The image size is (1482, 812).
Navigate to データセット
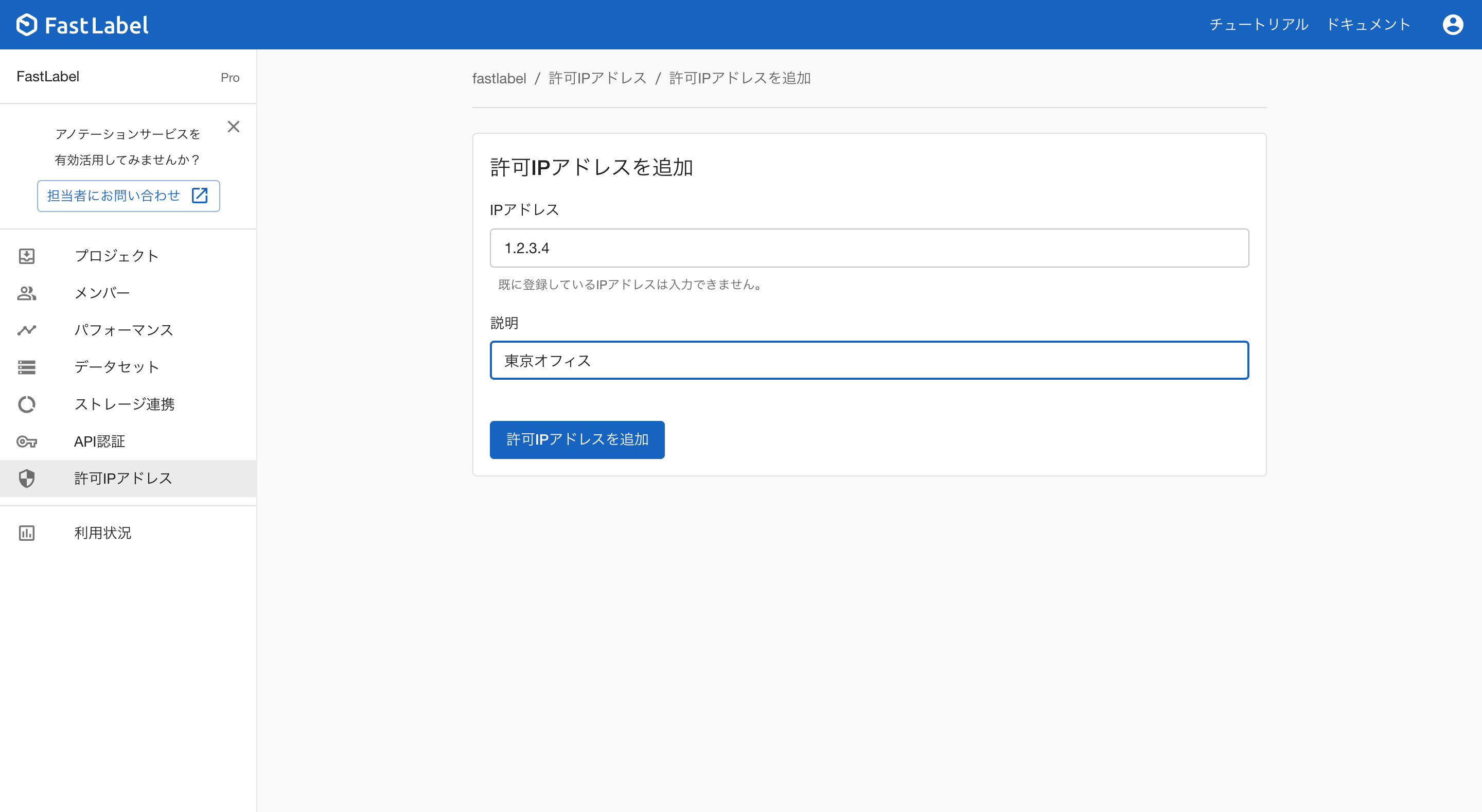128,367
